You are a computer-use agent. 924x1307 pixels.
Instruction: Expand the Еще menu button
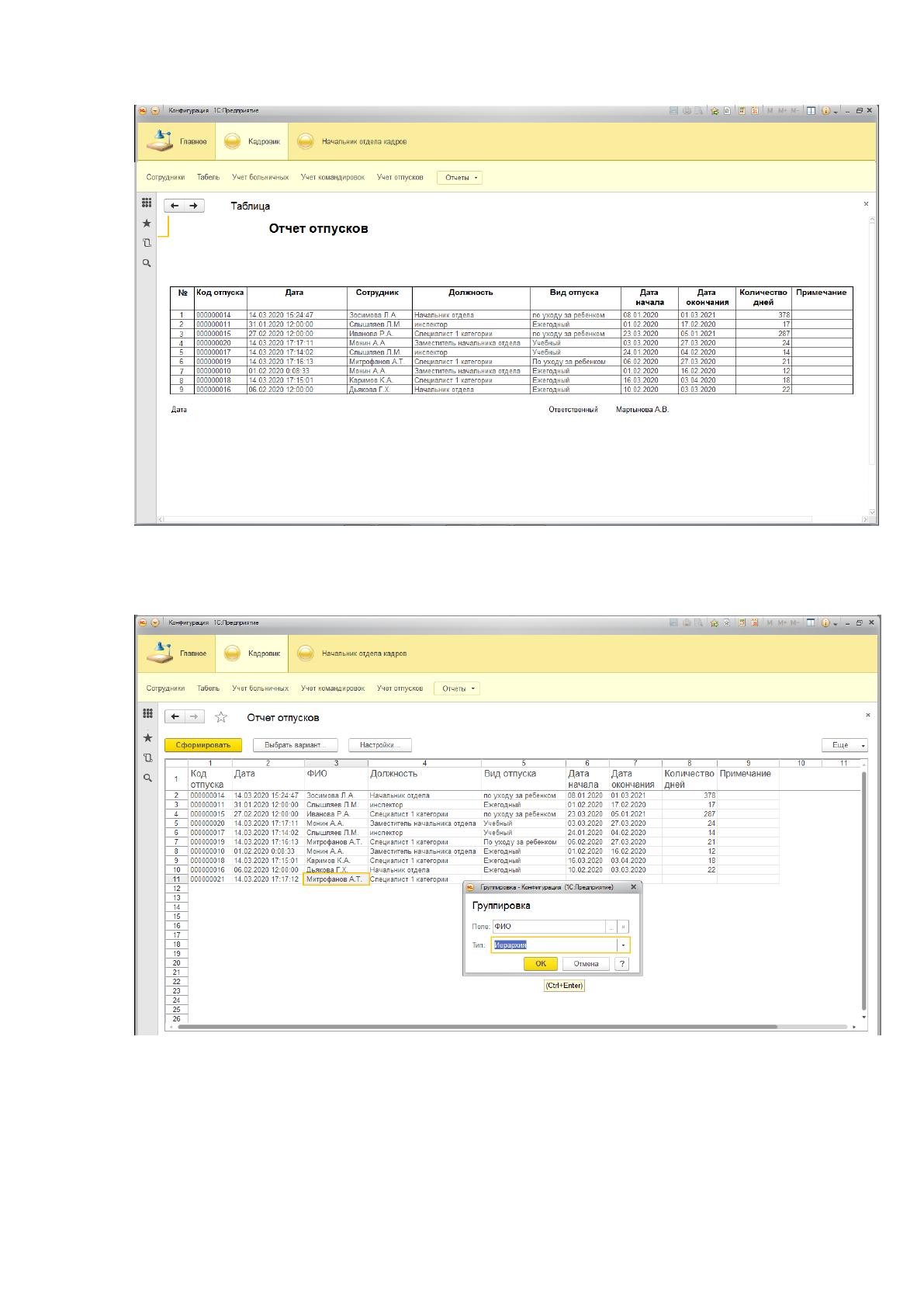(x=845, y=745)
